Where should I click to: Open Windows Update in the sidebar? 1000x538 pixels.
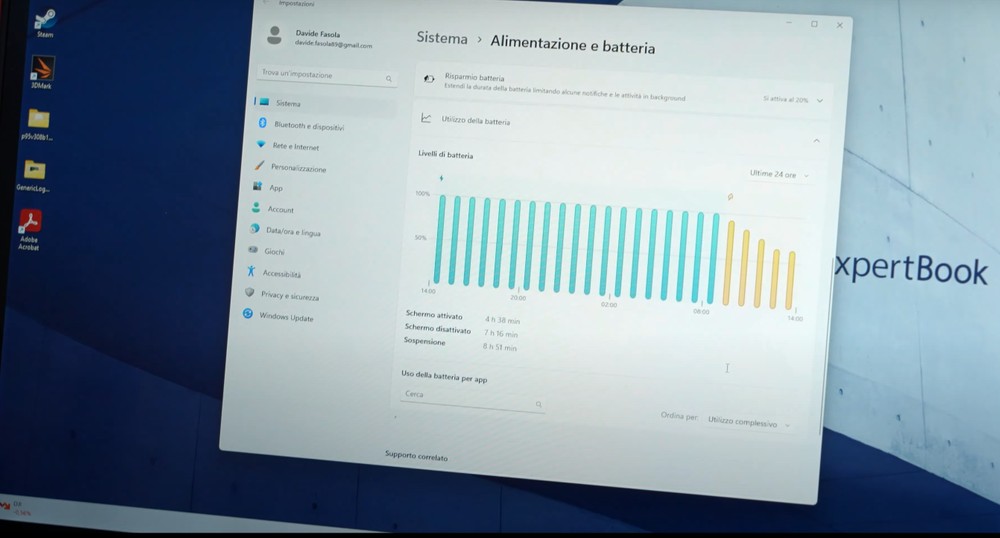[x=286, y=317]
